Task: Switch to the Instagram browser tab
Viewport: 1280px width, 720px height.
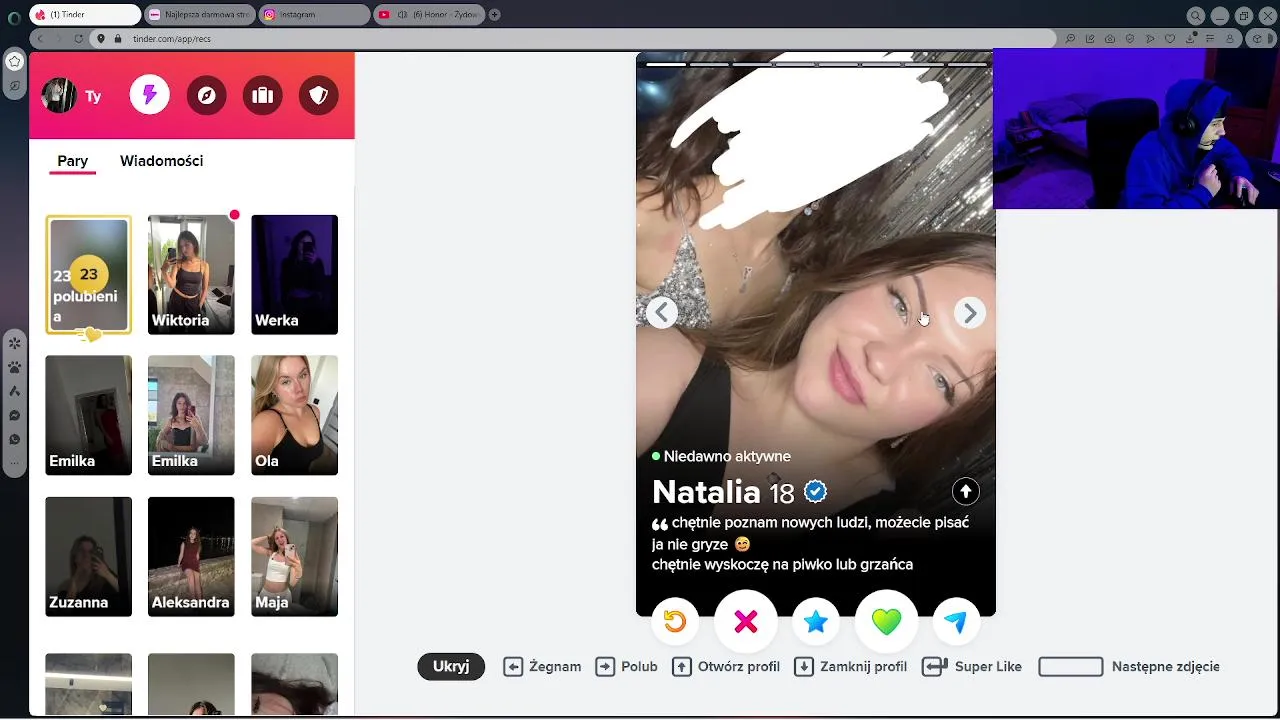Action: point(313,15)
